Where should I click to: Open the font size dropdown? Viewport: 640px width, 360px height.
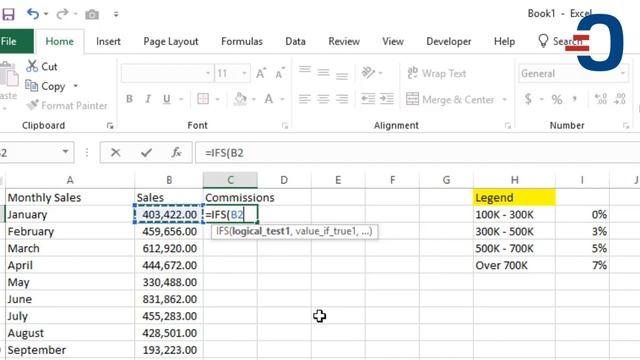click(x=244, y=73)
